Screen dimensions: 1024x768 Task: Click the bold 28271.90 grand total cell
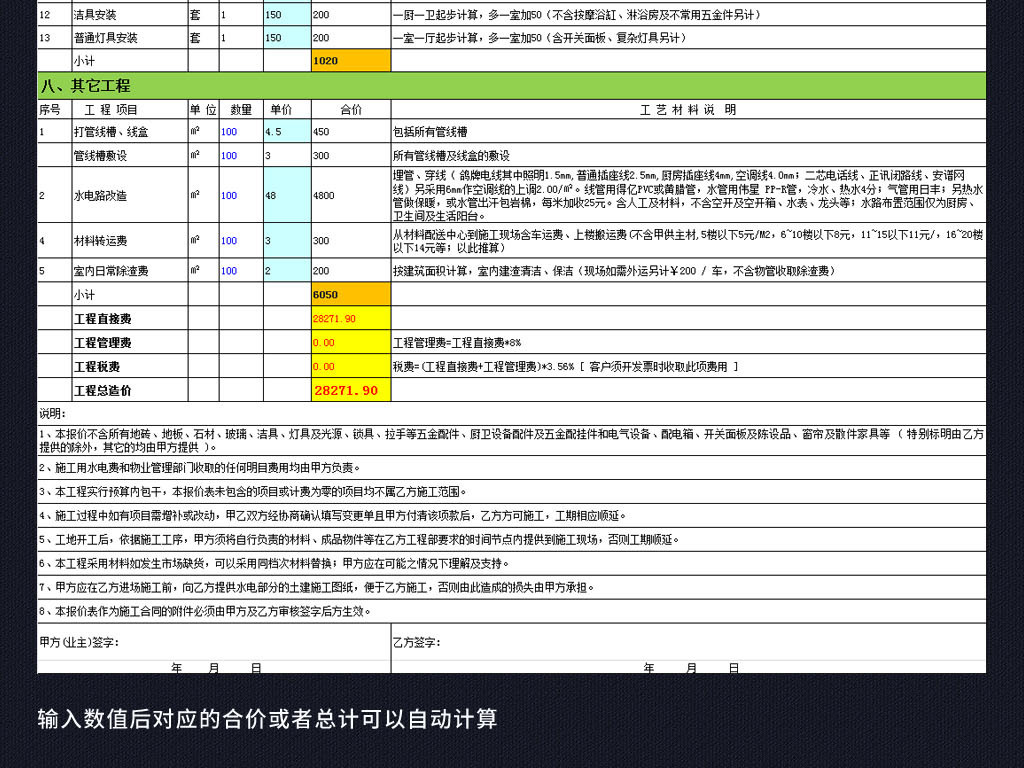pyautogui.click(x=351, y=391)
